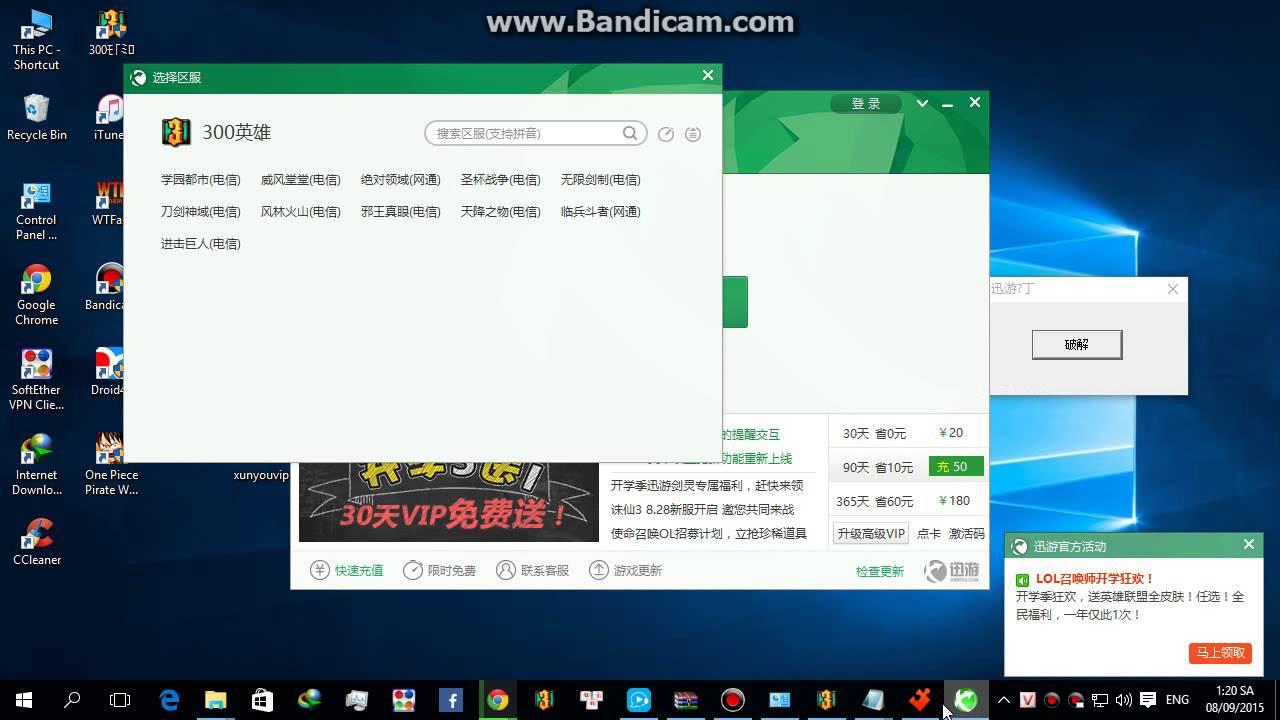Open Google Chrome desktop icon
This screenshot has width=1280, height=720.
tap(36, 296)
